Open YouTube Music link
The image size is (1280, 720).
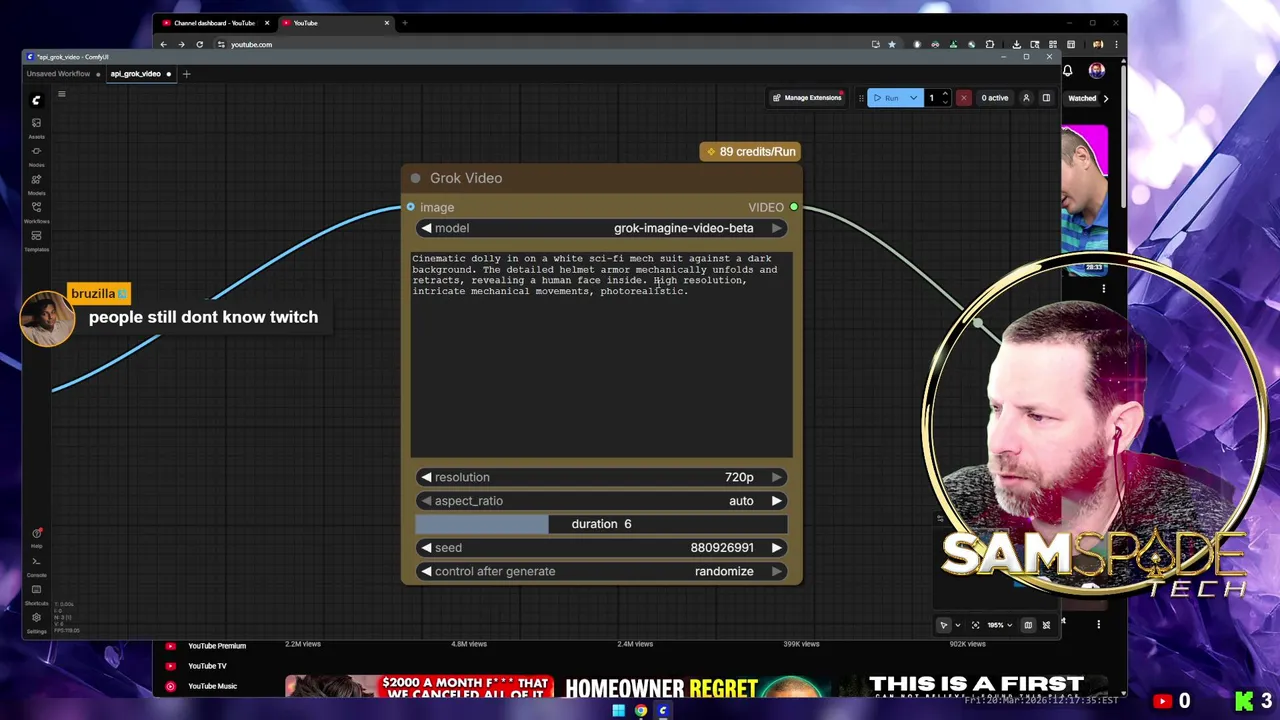(212, 686)
